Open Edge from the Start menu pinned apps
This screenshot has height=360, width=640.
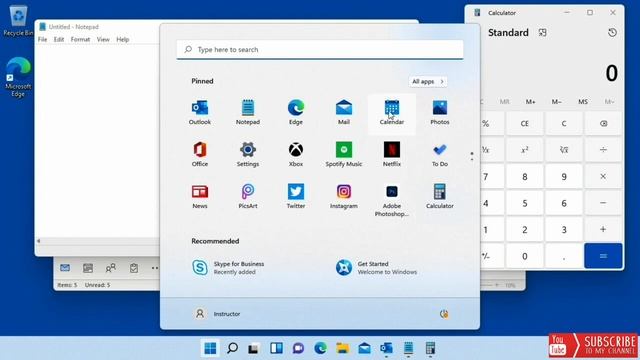click(x=296, y=113)
